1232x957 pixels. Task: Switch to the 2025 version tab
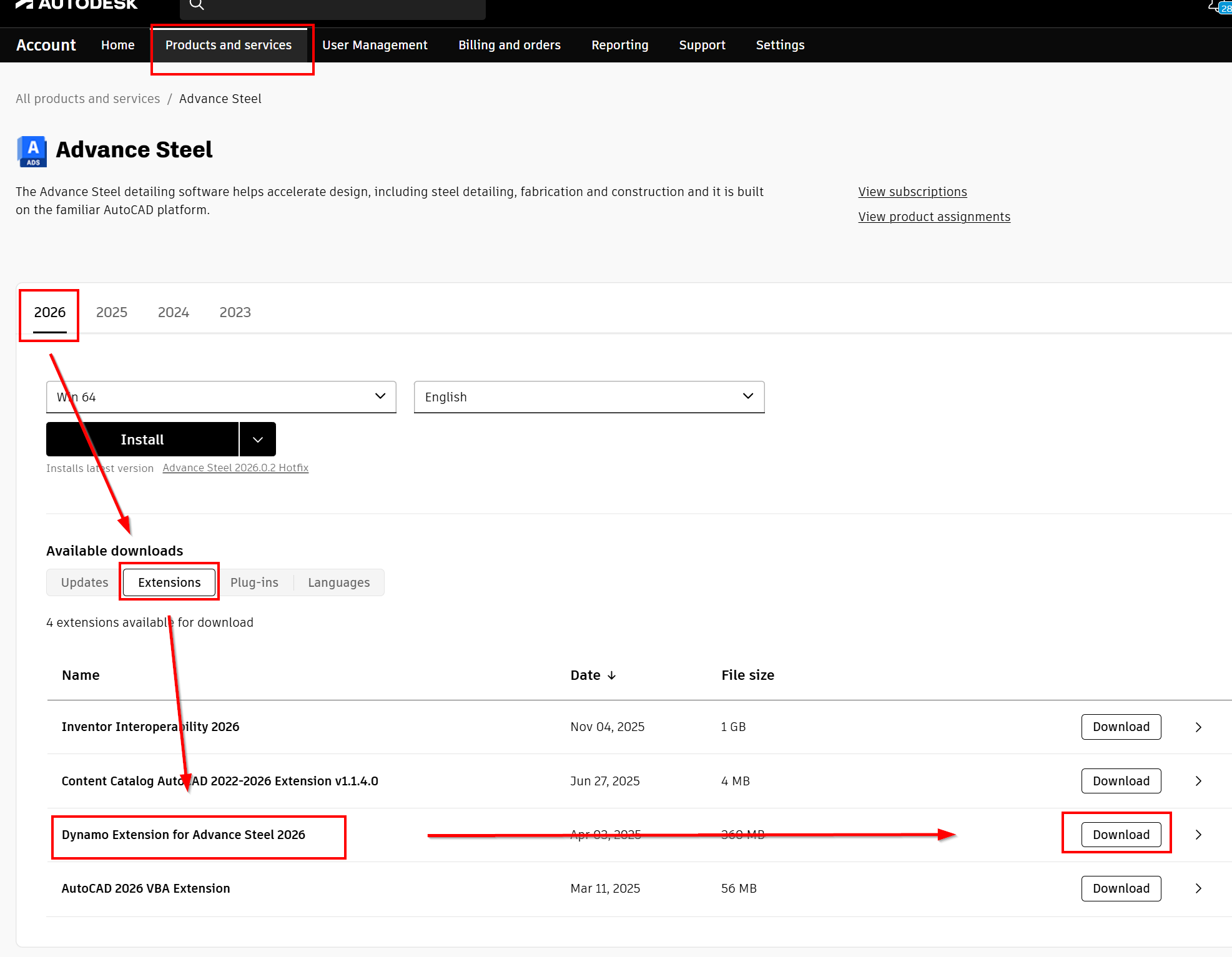[112, 312]
